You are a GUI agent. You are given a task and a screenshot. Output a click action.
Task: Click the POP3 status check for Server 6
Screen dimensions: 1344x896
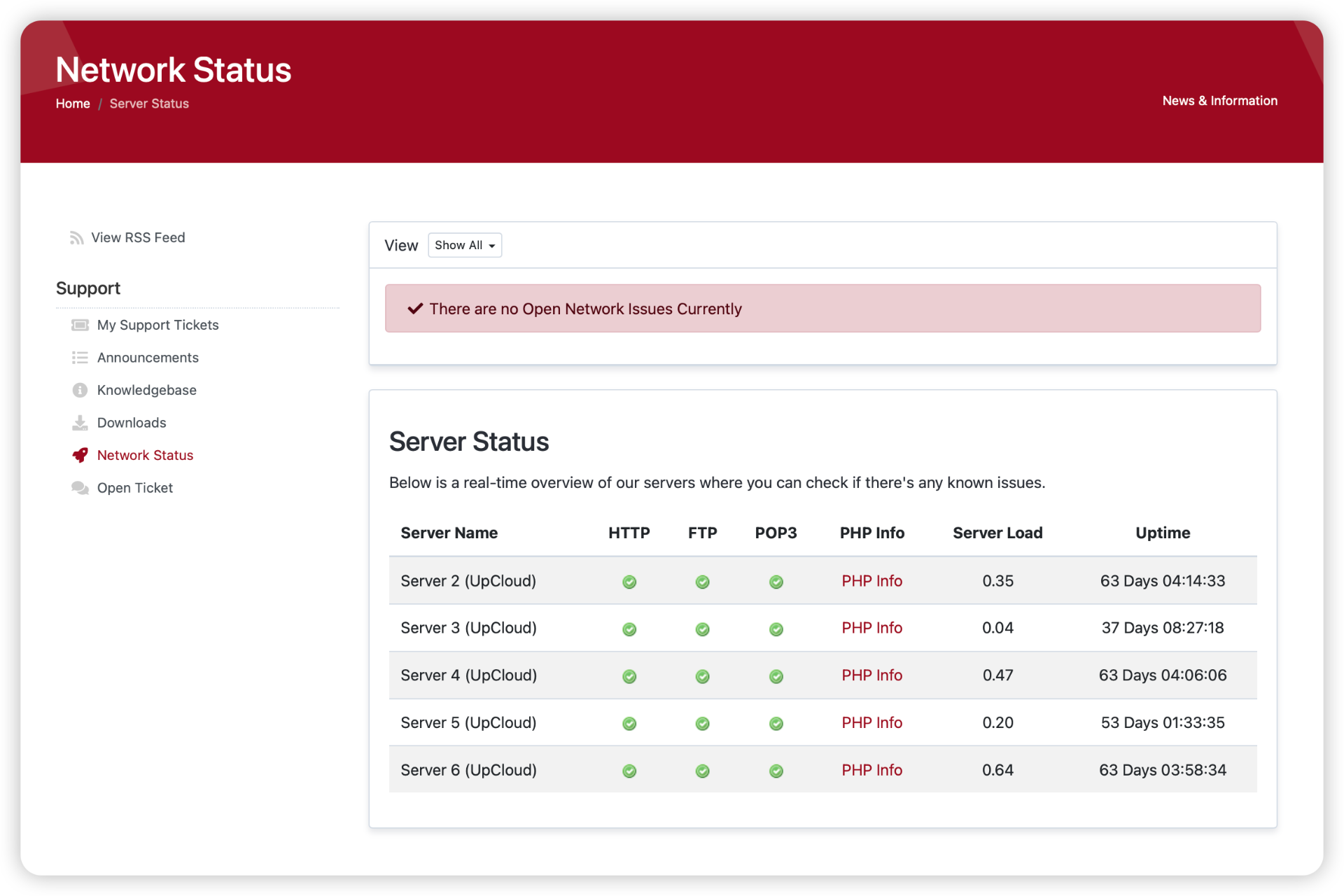tap(776, 771)
